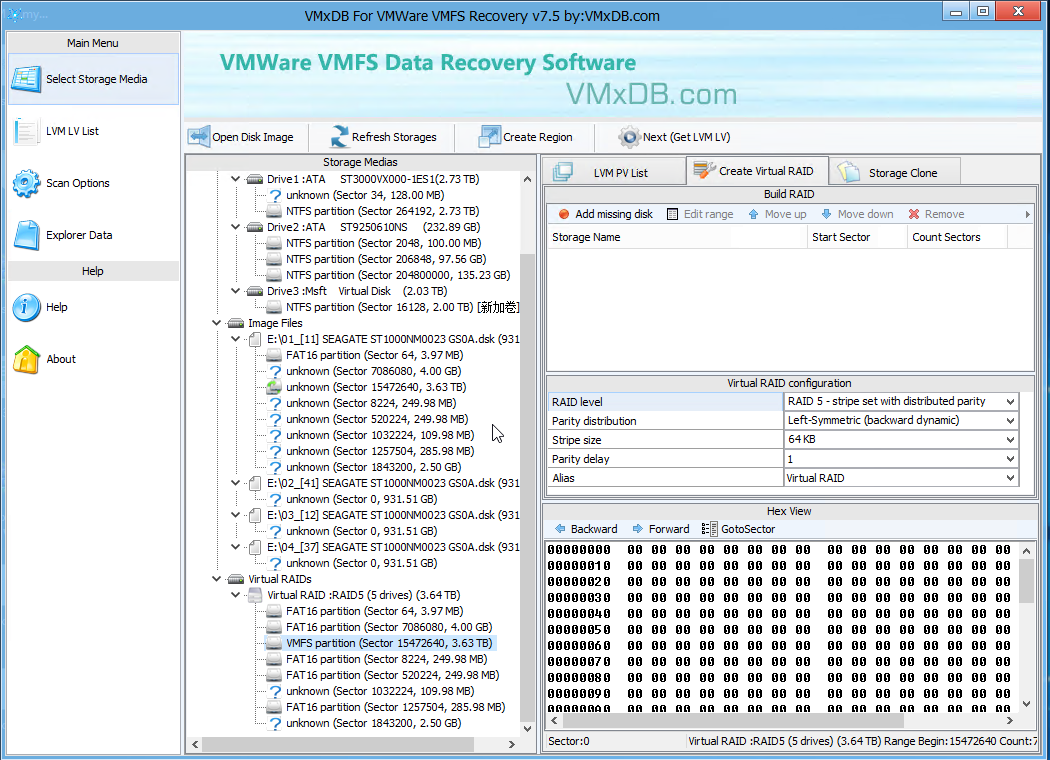1050x760 pixels.
Task: Click the GotoSector icon
Action: pyautogui.click(x=710, y=529)
